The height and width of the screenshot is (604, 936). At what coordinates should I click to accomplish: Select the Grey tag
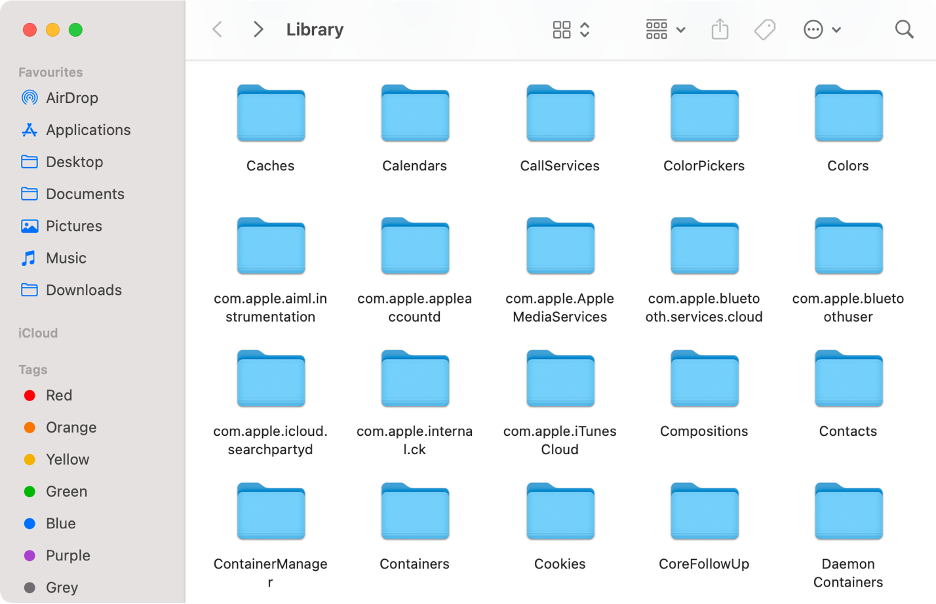(51, 588)
